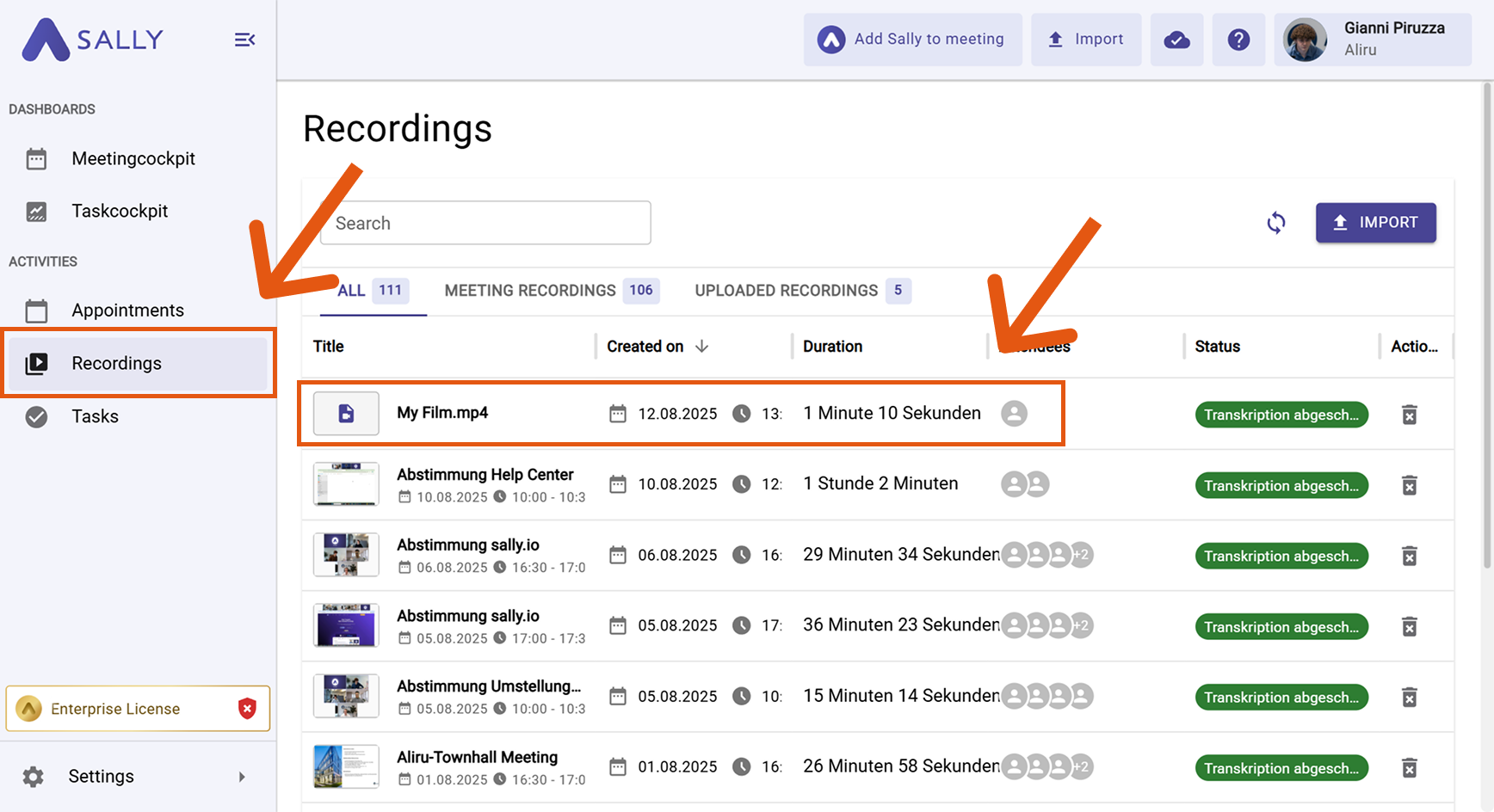Click Add Sally to meeting button
1494x812 pixels.
point(913,40)
